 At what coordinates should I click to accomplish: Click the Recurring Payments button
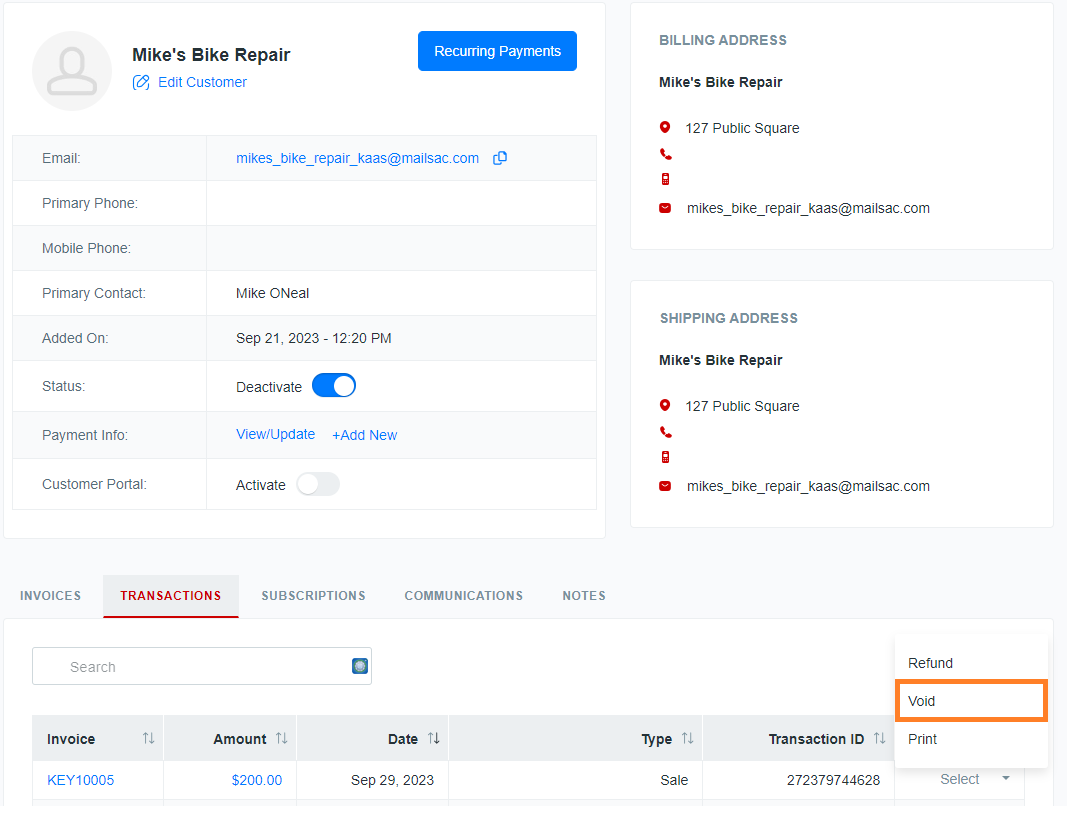click(498, 51)
